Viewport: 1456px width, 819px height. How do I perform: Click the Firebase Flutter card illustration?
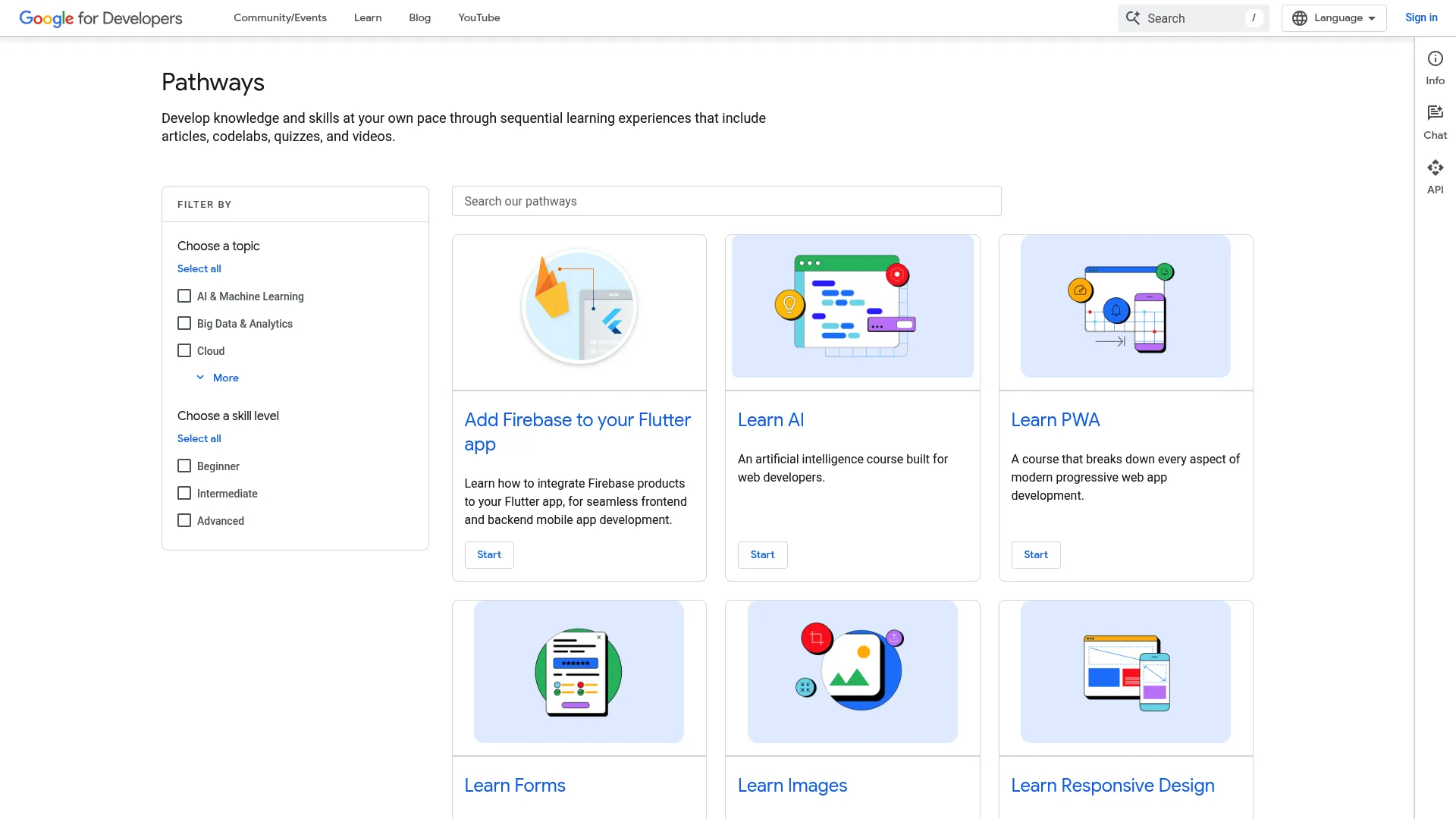pyautogui.click(x=579, y=306)
